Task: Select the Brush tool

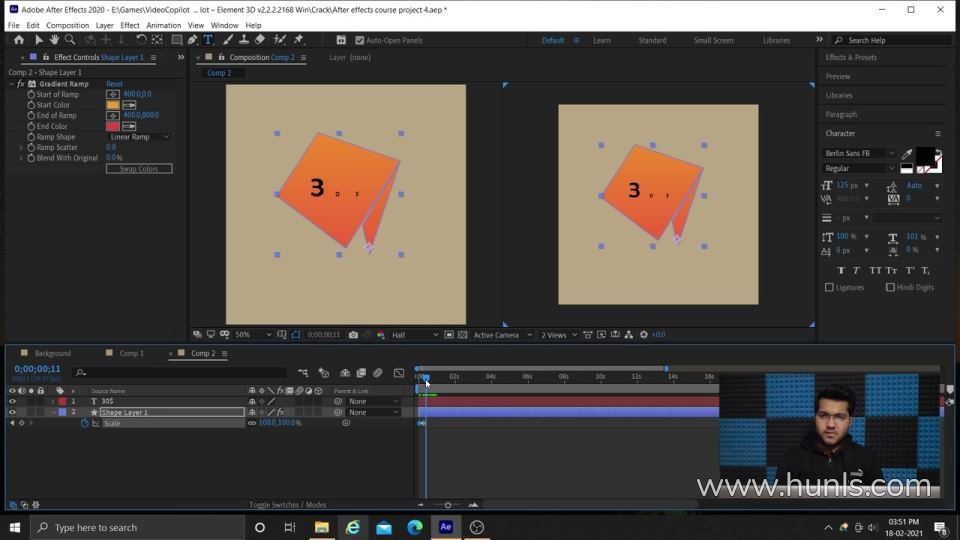Action: click(228, 40)
